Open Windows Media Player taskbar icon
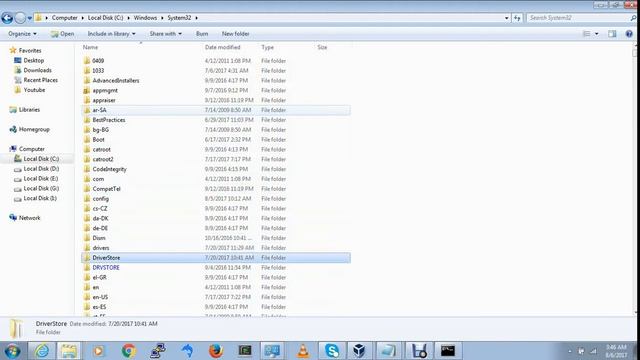Image resolution: width=640 pixels, height=360 pixels. (x=99, y=351)
